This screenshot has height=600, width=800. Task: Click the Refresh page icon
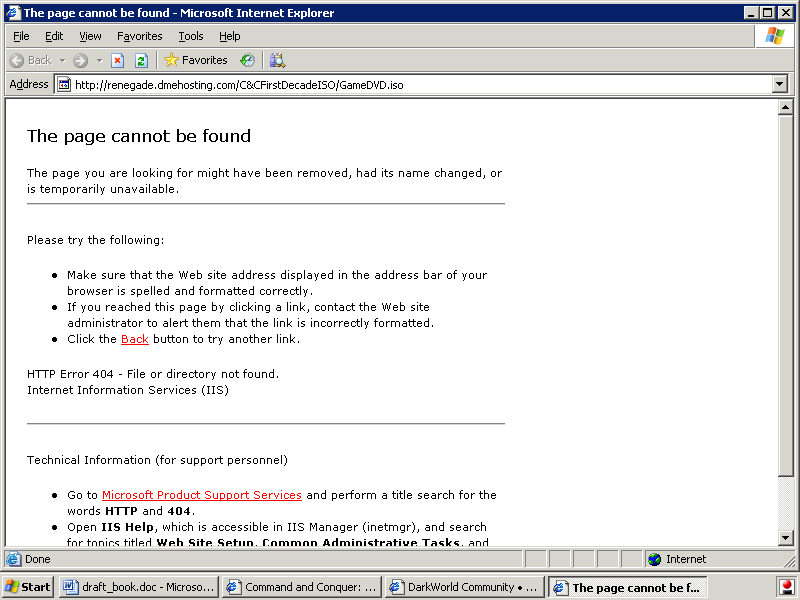click(x=141, y=60)
